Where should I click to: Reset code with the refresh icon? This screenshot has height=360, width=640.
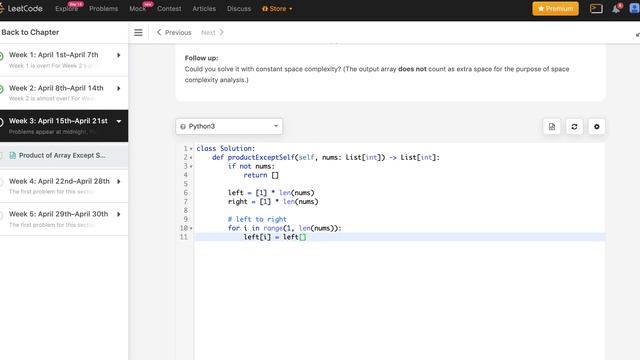pos(574,127)
